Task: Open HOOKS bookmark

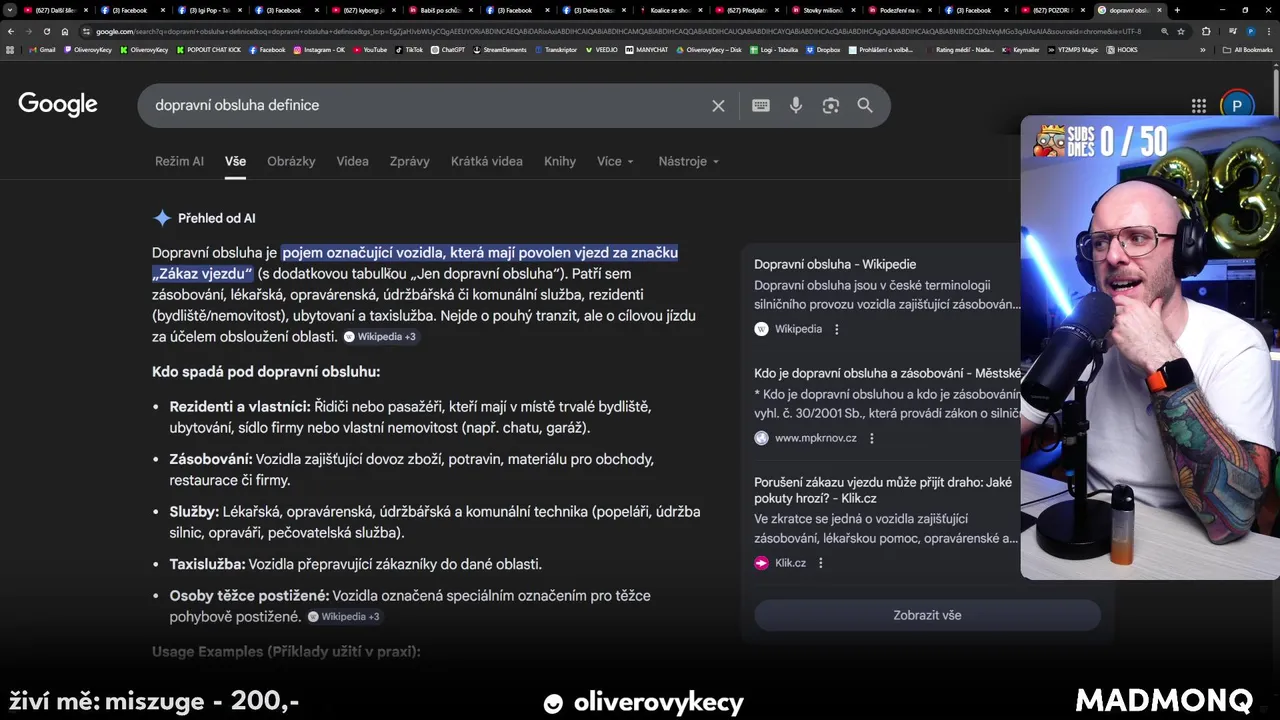Action: [x=1122, y=50]
